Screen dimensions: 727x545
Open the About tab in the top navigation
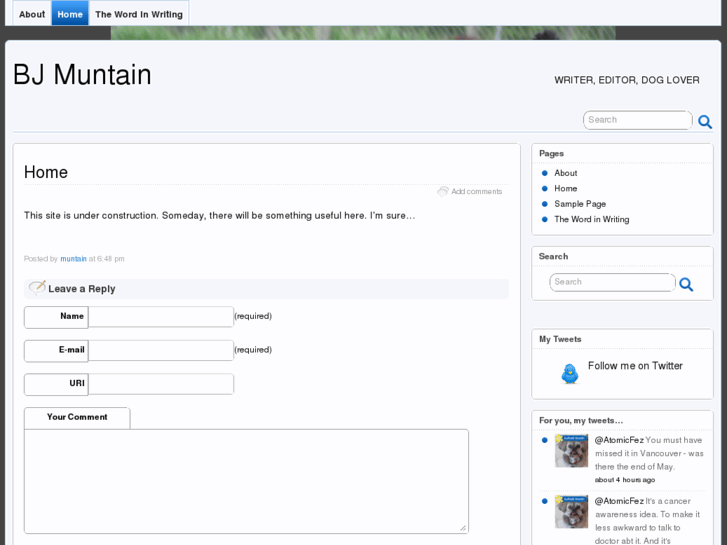tap(32, 14)
